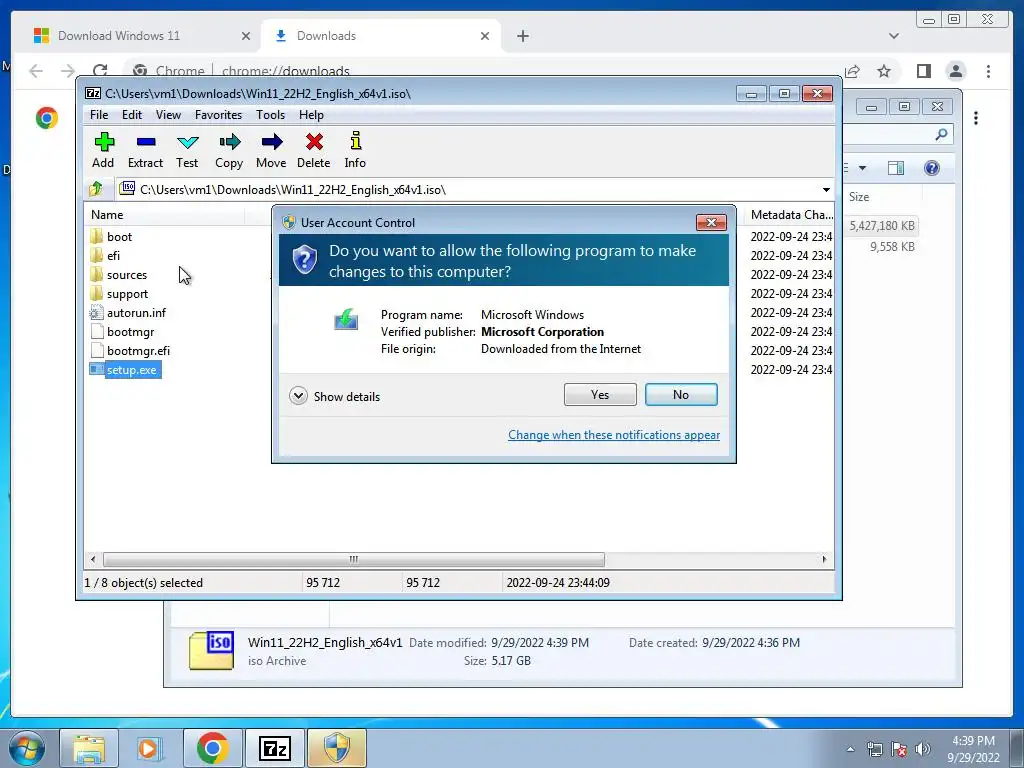This screenshot has height=768, width=1024.
Task: Click the Test archive icon
Action: click(187, 150)
